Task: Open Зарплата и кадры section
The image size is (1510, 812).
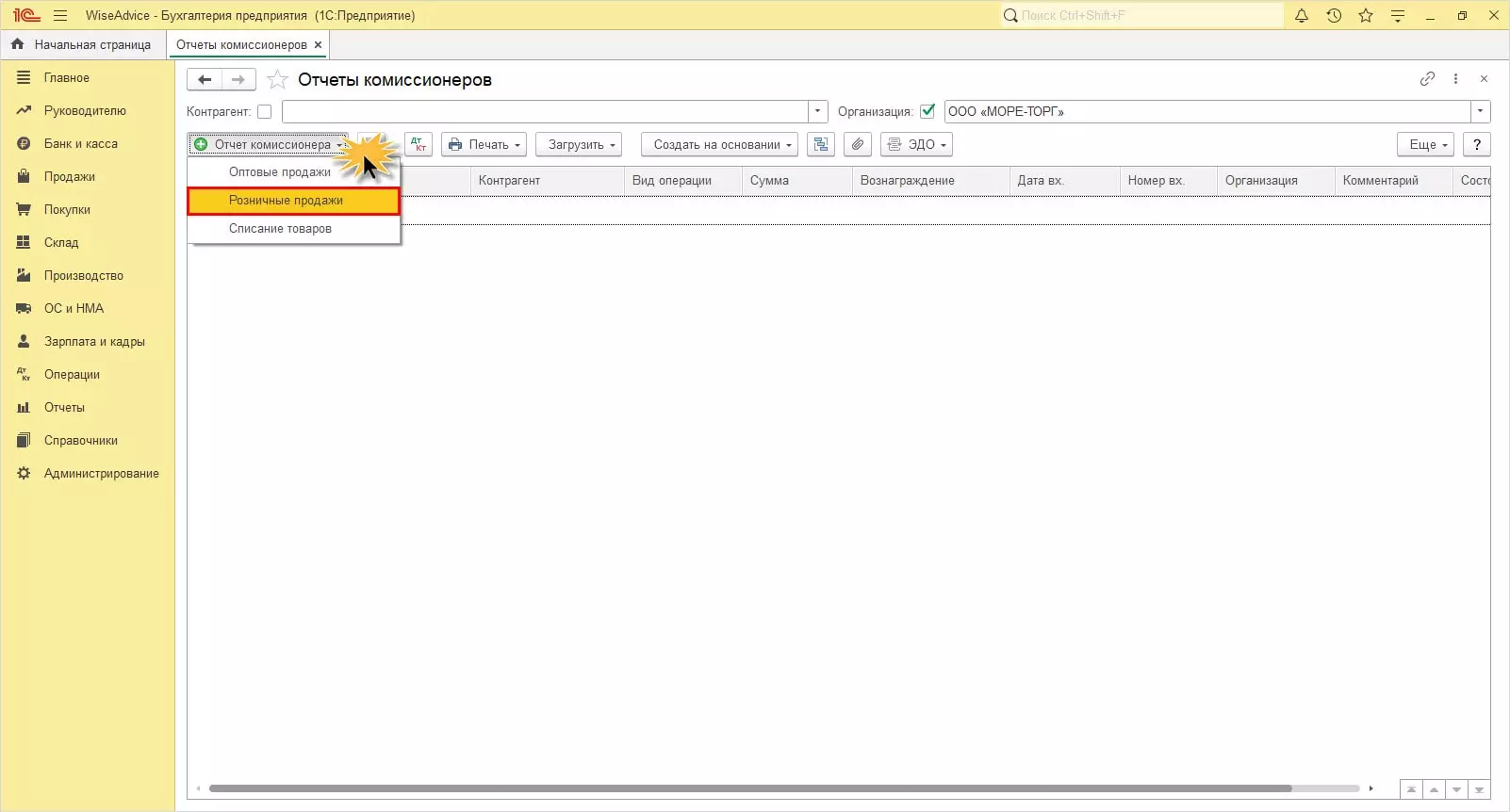Action: point(94,342)
